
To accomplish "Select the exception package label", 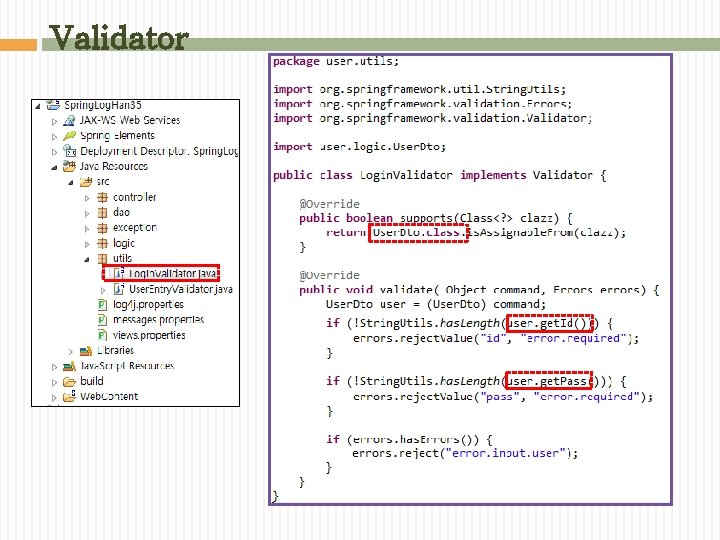I will coord(135,228).
